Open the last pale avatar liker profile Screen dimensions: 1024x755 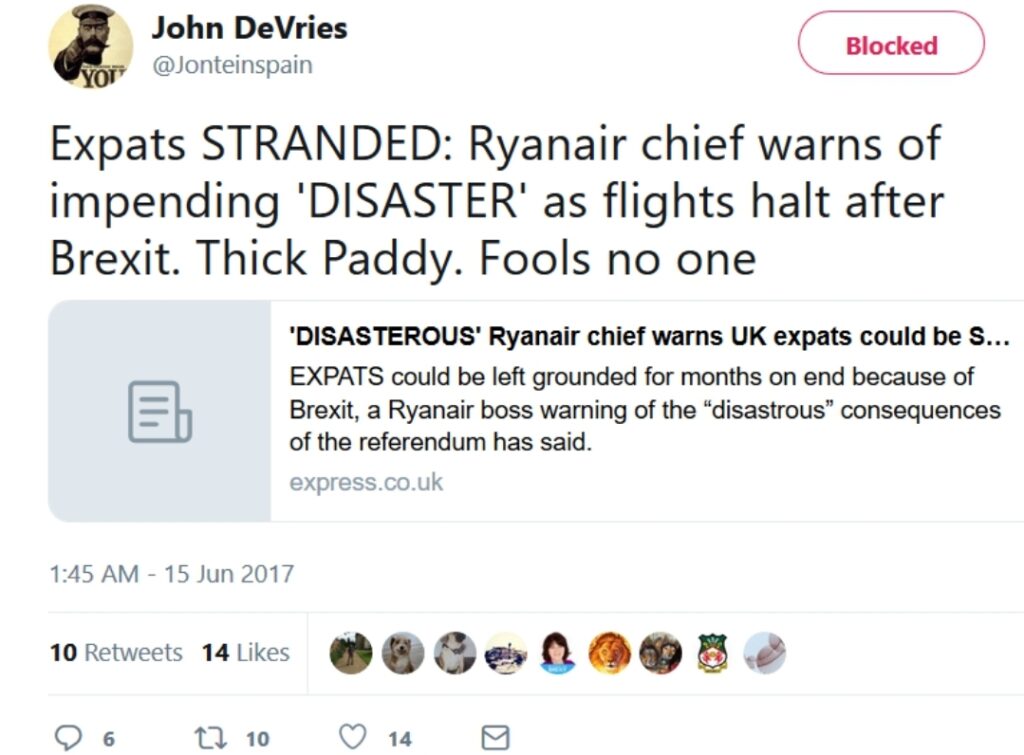(765, 652)
